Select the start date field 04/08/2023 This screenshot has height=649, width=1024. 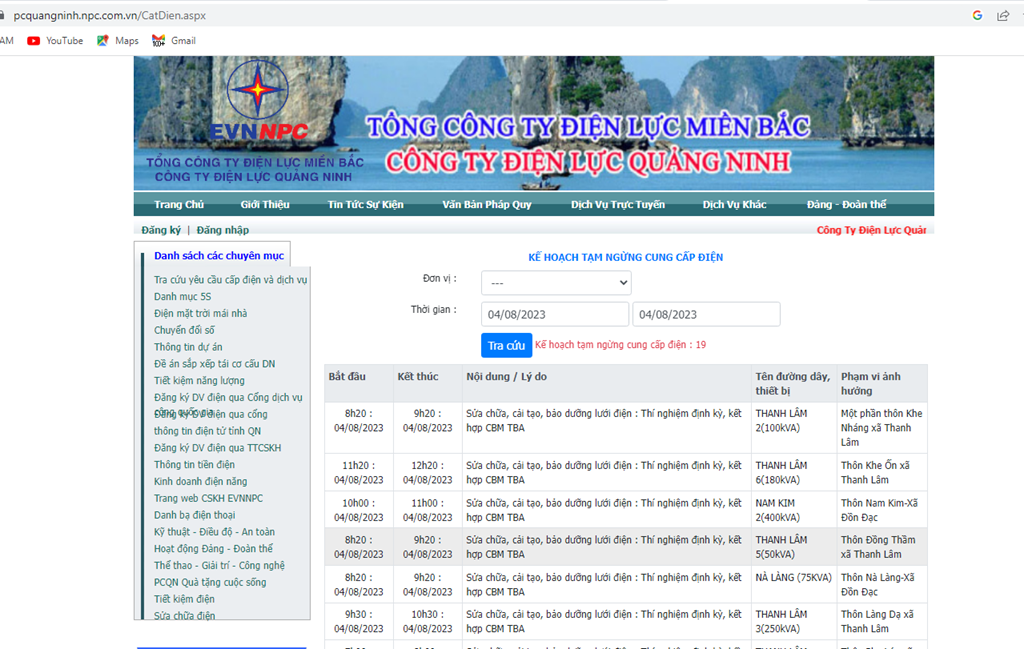pos(555,314)
